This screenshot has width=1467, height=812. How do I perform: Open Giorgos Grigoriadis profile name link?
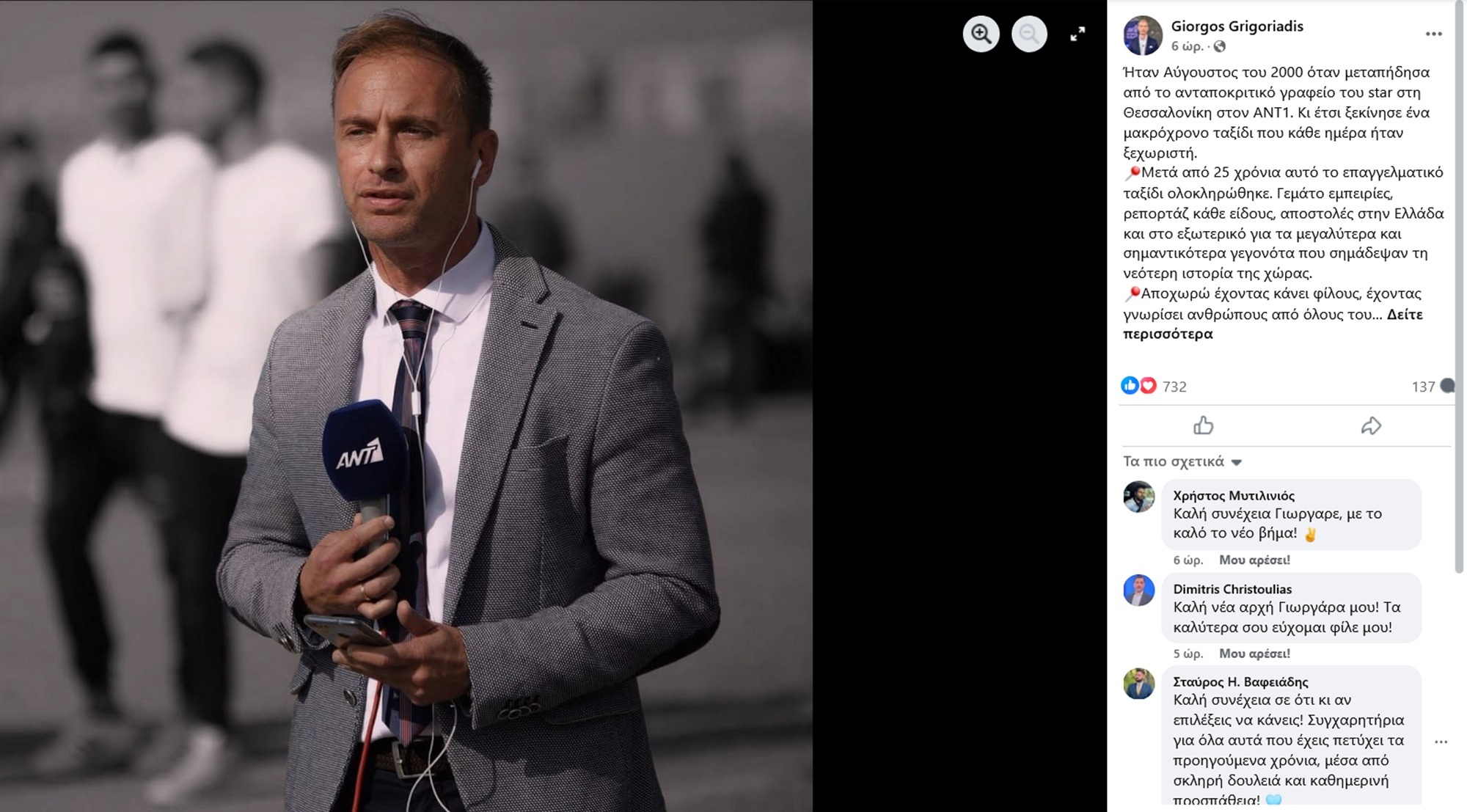click(x=1237, y=26)
